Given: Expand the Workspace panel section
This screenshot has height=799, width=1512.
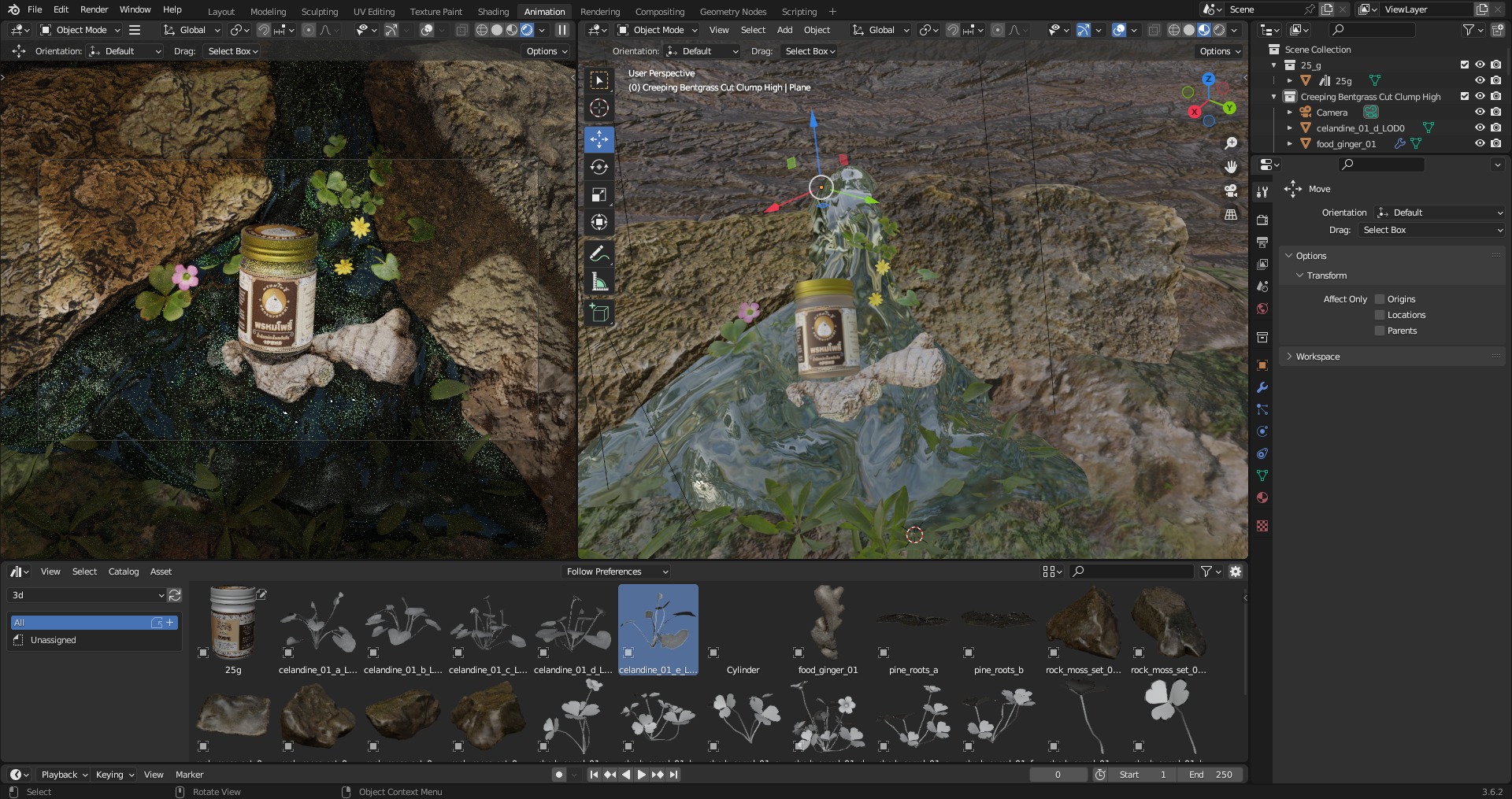Looking at the screenshot, I should pos(1317,357).
